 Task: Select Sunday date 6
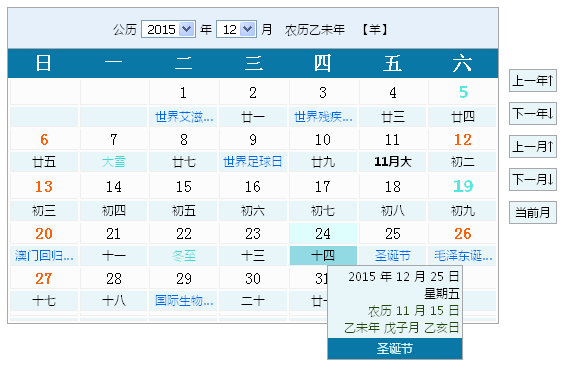coord(44,140)
